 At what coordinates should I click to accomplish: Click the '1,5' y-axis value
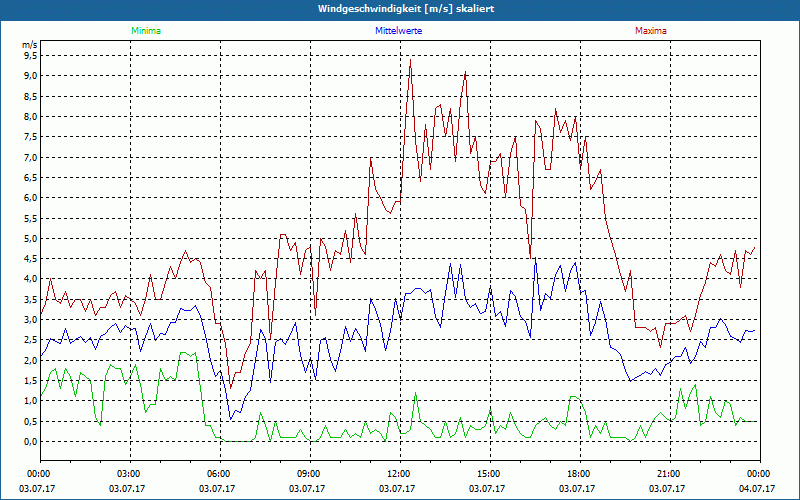tap(31, 381)
